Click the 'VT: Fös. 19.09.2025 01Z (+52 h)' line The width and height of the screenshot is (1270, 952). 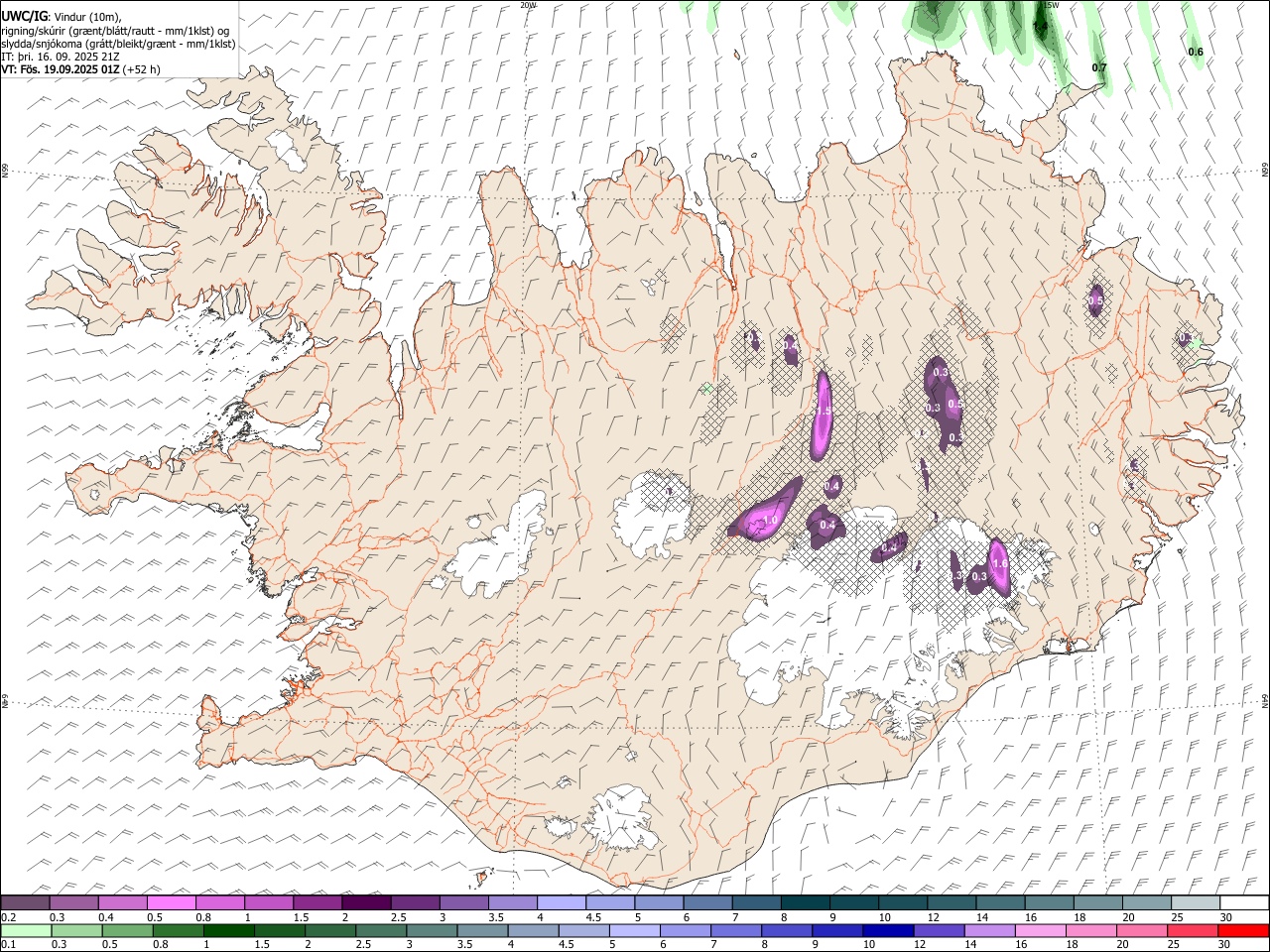(x=80, y=69)
